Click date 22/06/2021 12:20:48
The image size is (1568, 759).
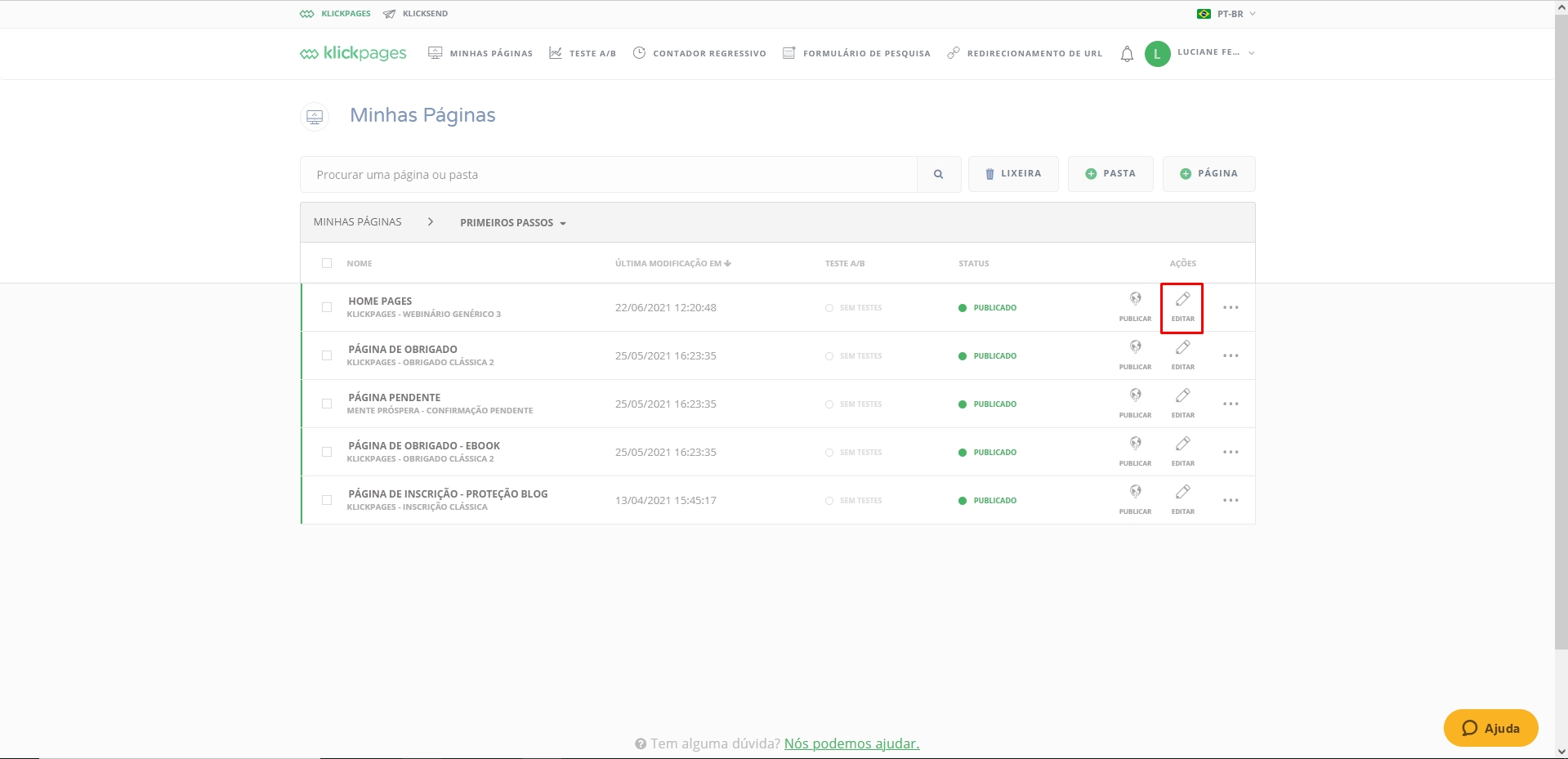(666, 307)
